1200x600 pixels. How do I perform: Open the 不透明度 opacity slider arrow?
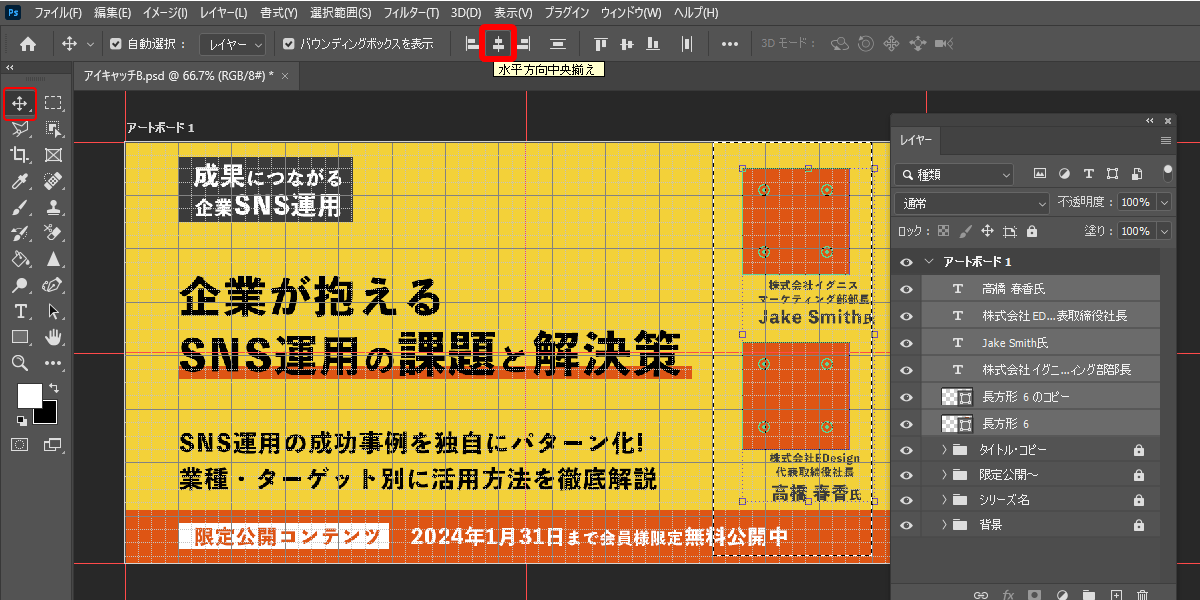1164,202
